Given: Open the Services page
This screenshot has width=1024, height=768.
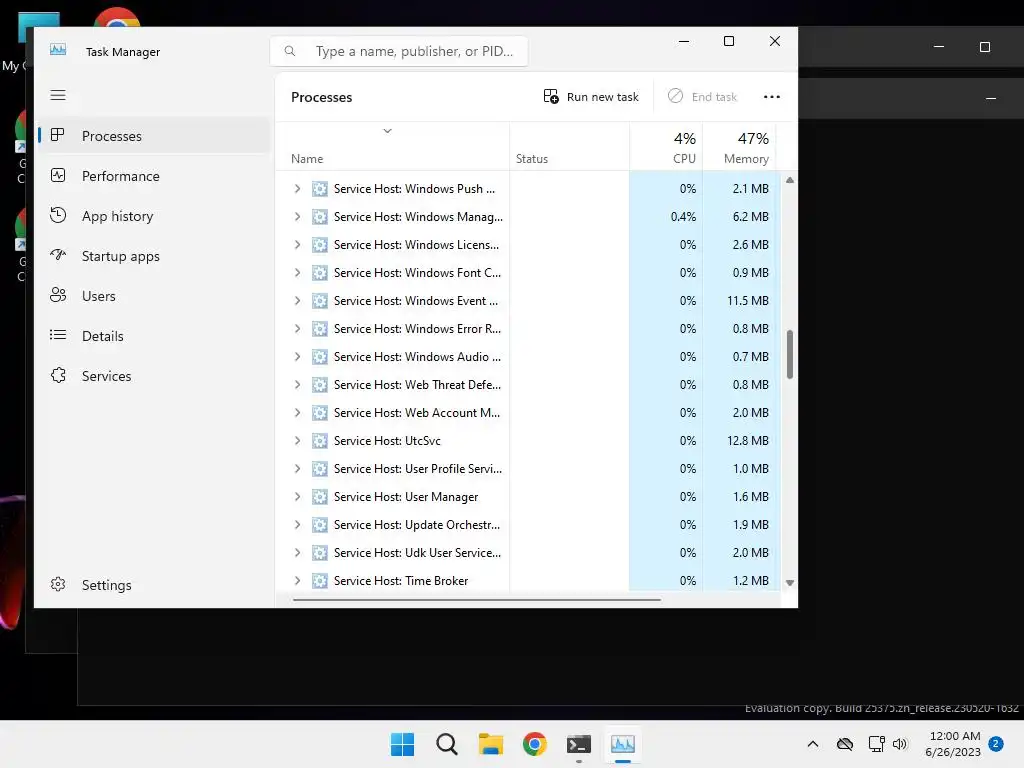Looking at the screenshot, I should pos(155,376).
